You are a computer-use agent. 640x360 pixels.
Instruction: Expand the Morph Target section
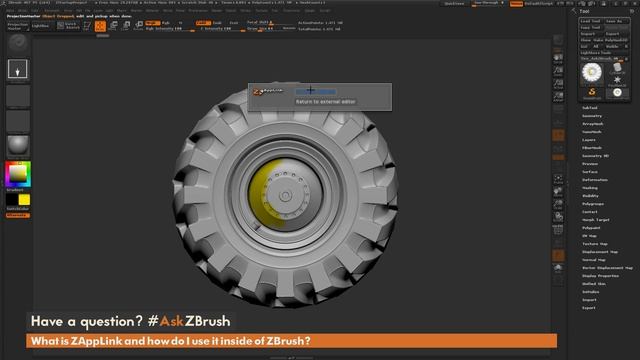pos(596,220)
